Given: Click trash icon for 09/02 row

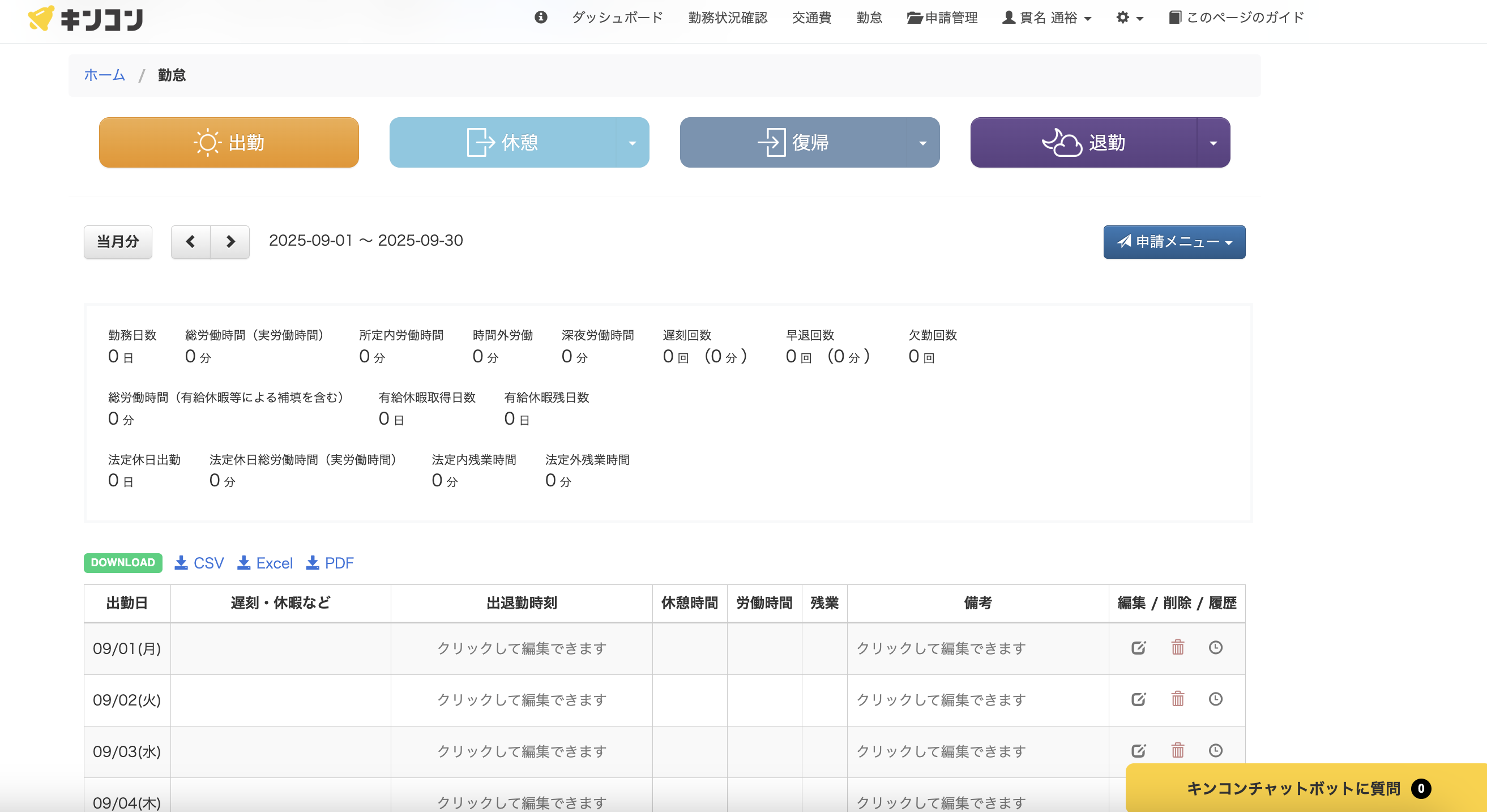Looking at the screenshot, I should tap(1177, 699).
